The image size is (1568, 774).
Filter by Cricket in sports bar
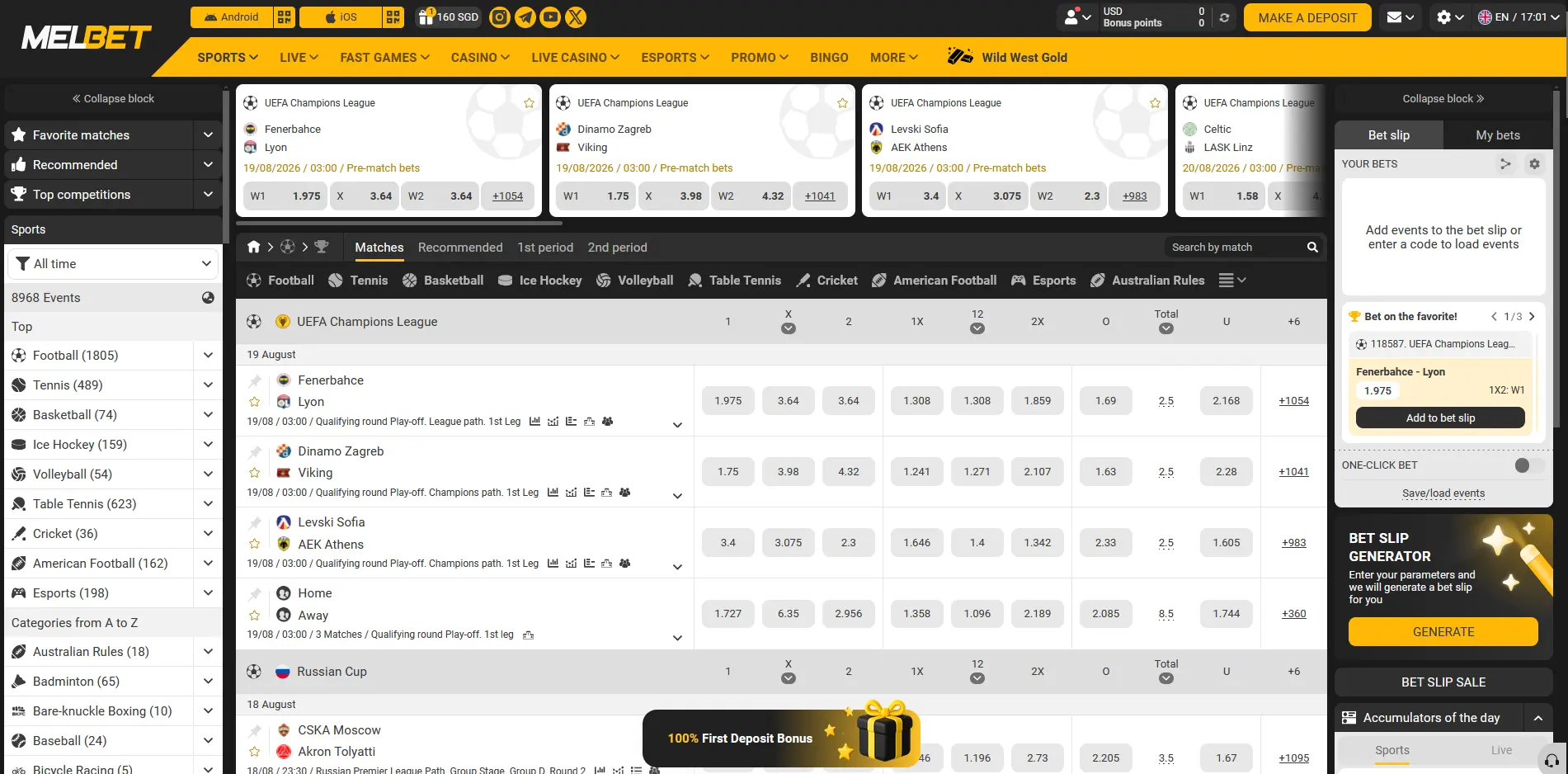click(826, 281)
